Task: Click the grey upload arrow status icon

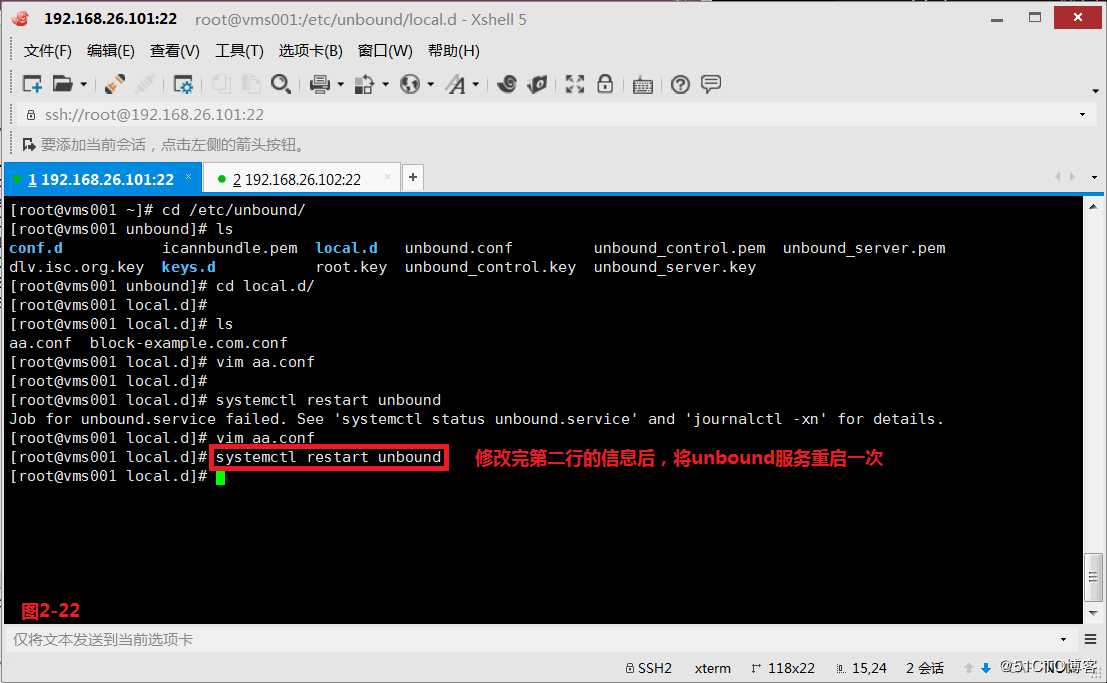Action: click(x=969, y=668)
